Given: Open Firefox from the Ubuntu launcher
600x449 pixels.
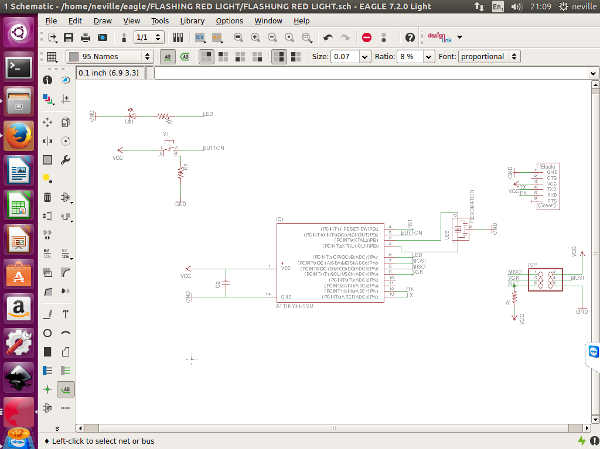Looking at the screenshot, I should point(19,135).
